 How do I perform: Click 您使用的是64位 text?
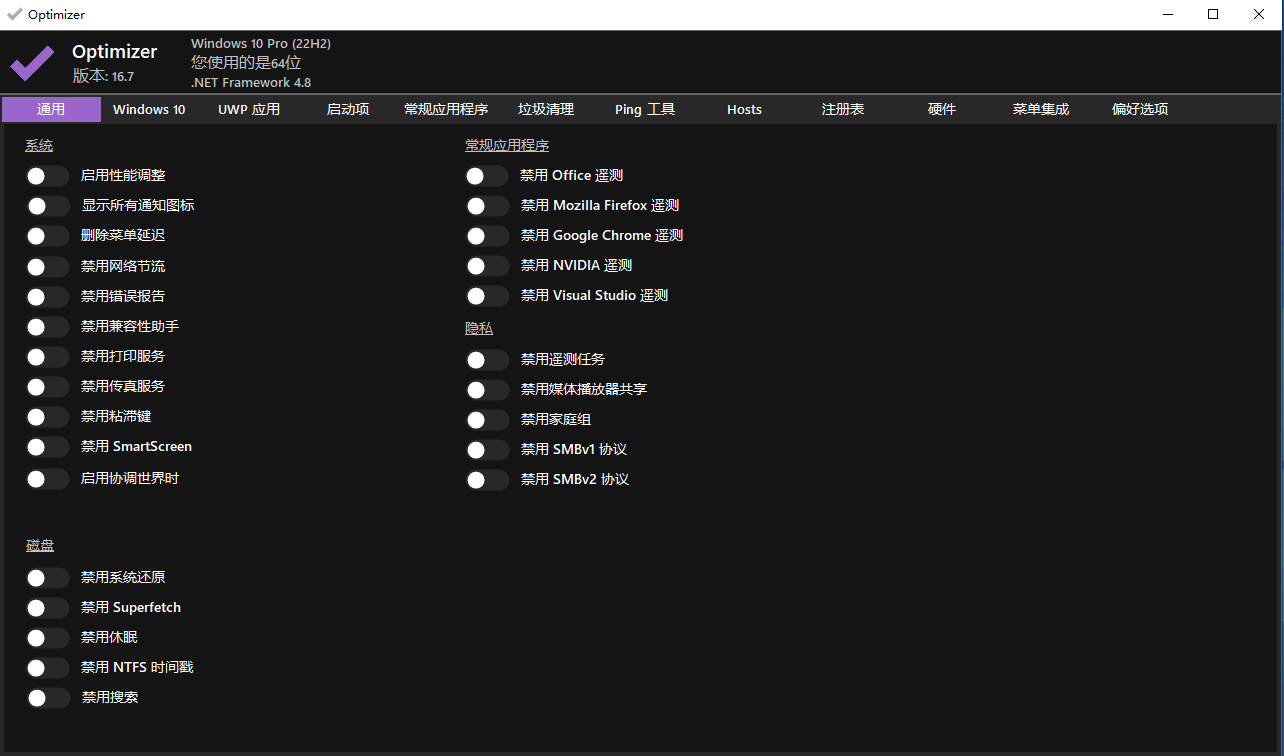(x=246, y=63)
